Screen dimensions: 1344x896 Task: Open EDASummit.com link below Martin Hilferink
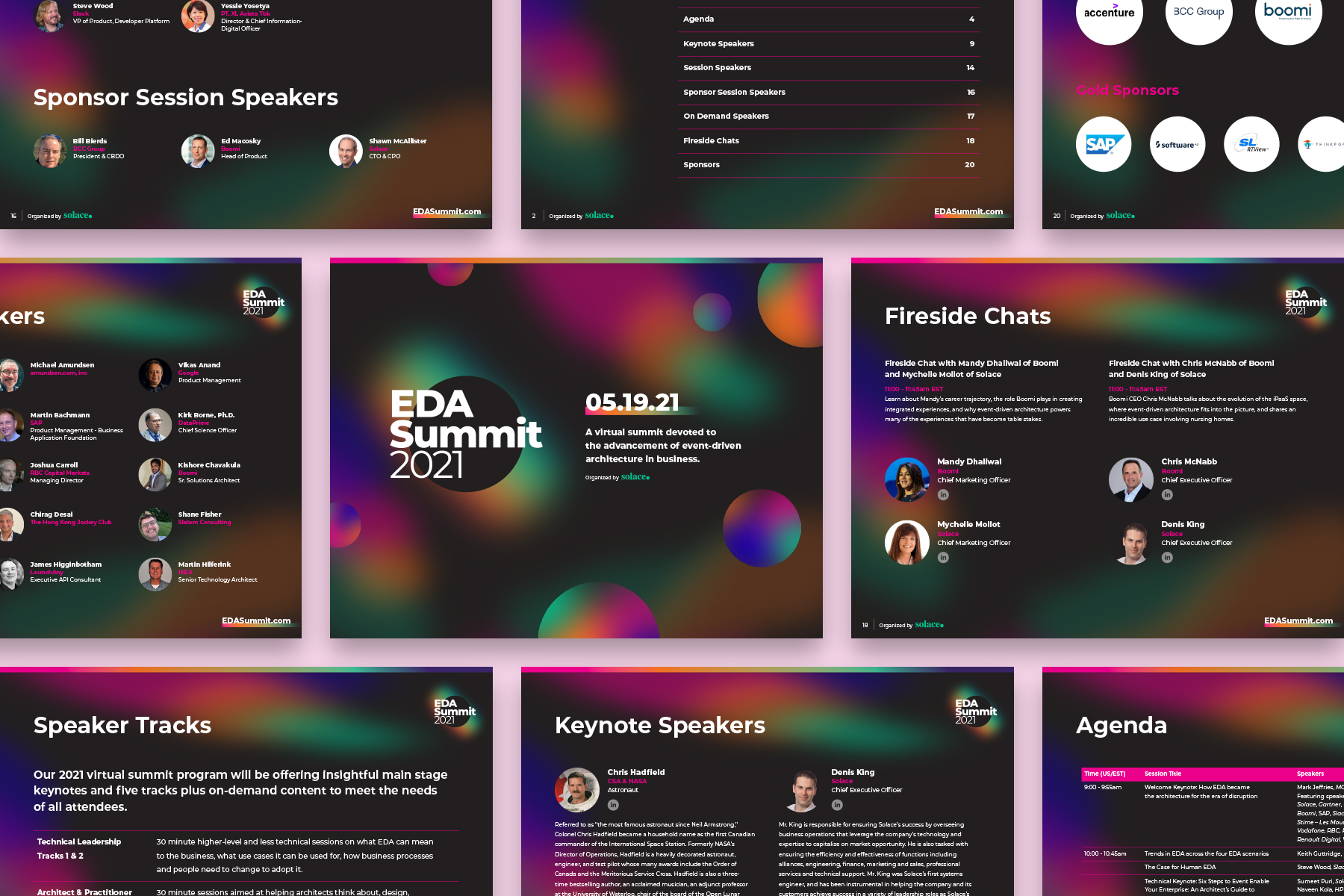[256, 621]
